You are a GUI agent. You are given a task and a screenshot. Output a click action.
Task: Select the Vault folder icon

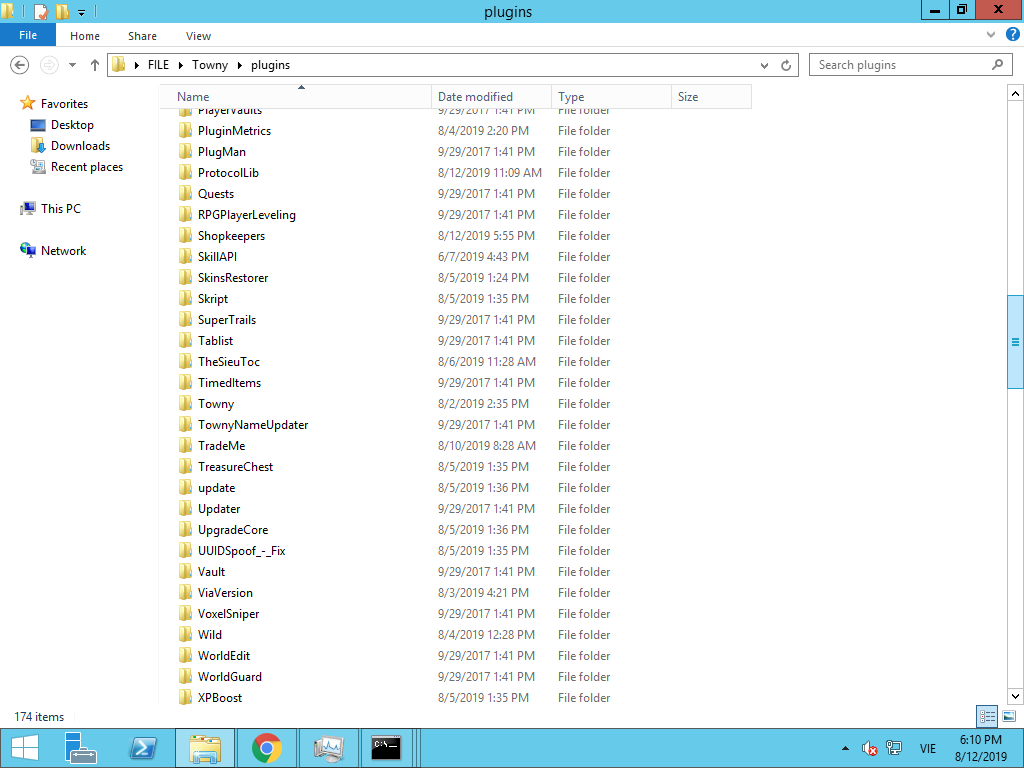(185, 571)
